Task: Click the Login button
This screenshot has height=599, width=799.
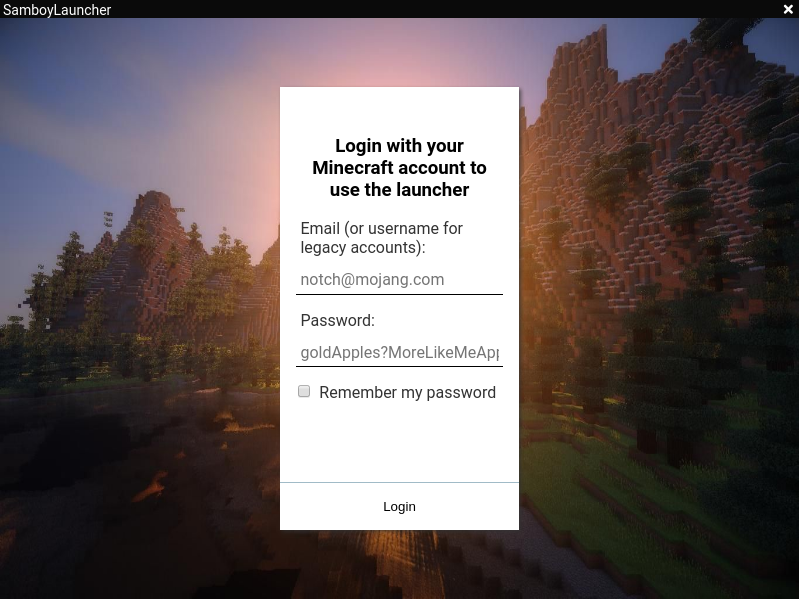Action: click(399, 506)
